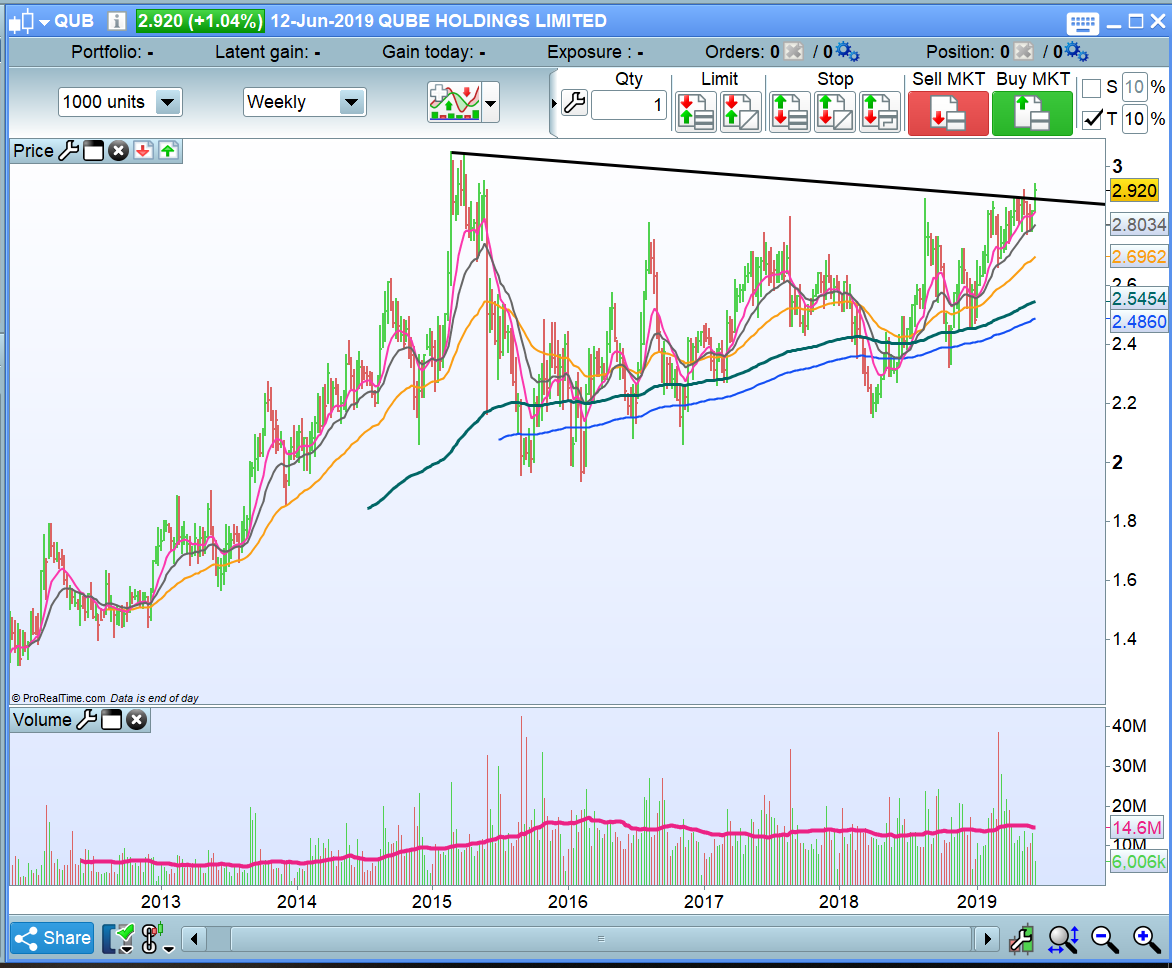Click the 2.6962 orange average value label
The width and height of the screenshot is (1172, 968).
1138,257
